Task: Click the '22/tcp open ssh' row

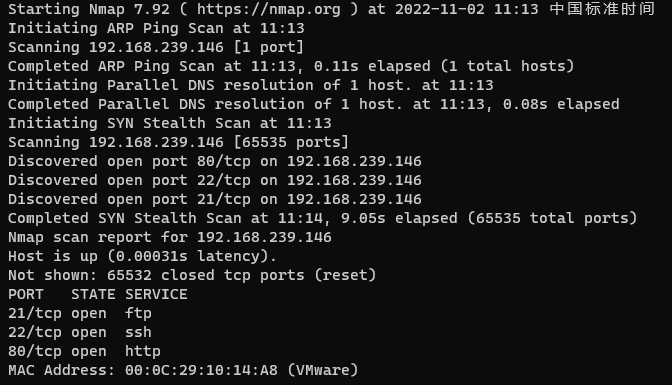Action: pos(80,332)
